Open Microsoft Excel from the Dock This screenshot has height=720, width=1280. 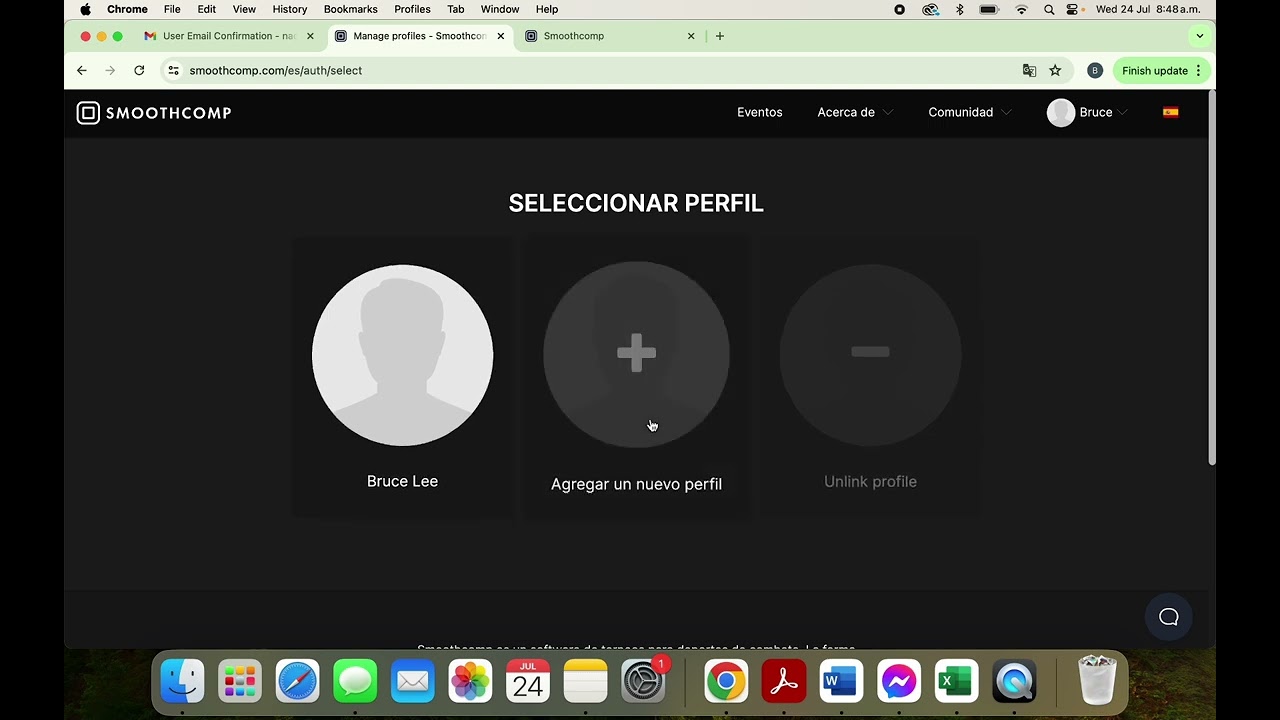click(956, 682)
